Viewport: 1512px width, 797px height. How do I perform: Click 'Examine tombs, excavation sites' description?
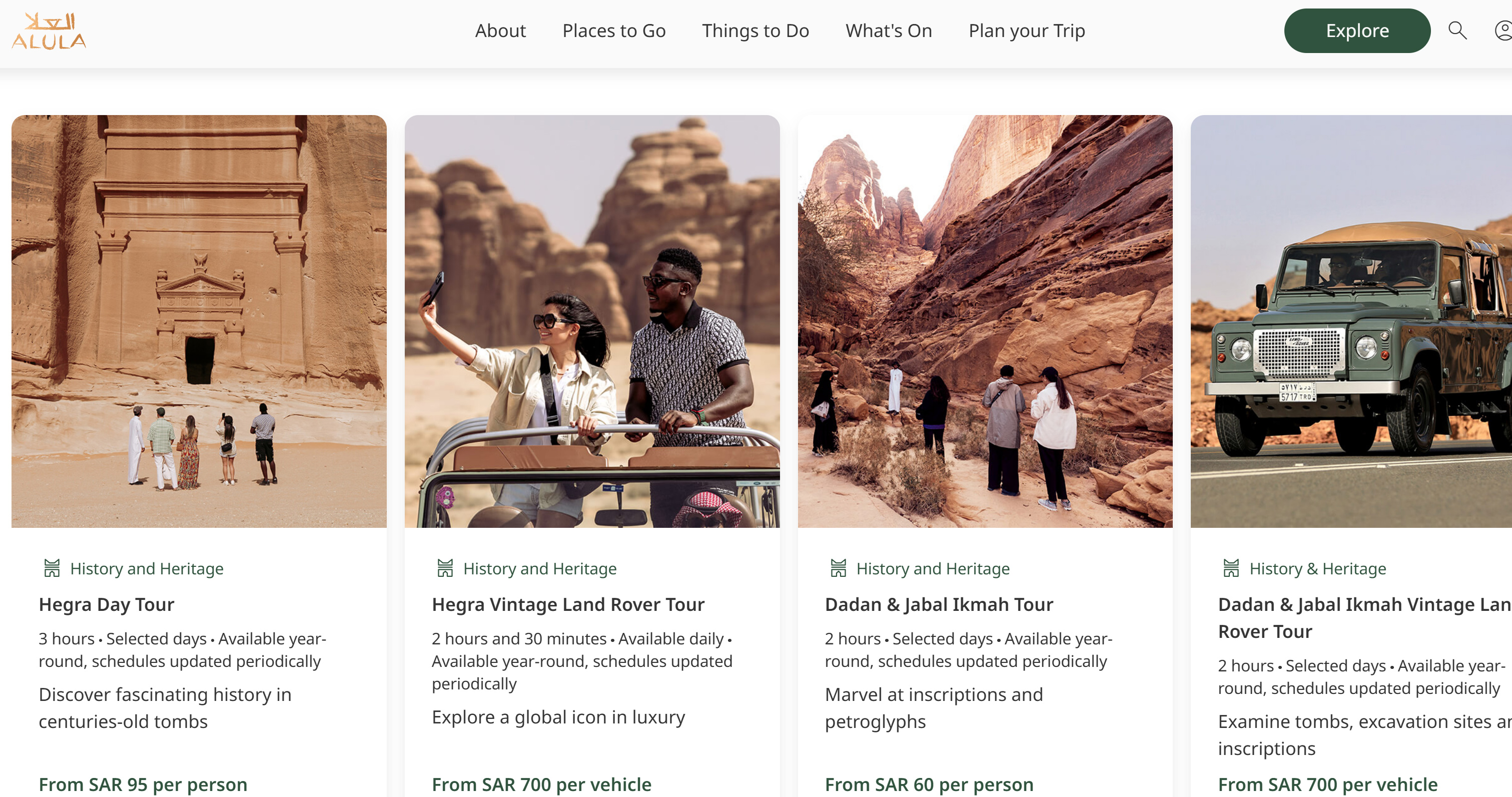(x=1365, y=735)
